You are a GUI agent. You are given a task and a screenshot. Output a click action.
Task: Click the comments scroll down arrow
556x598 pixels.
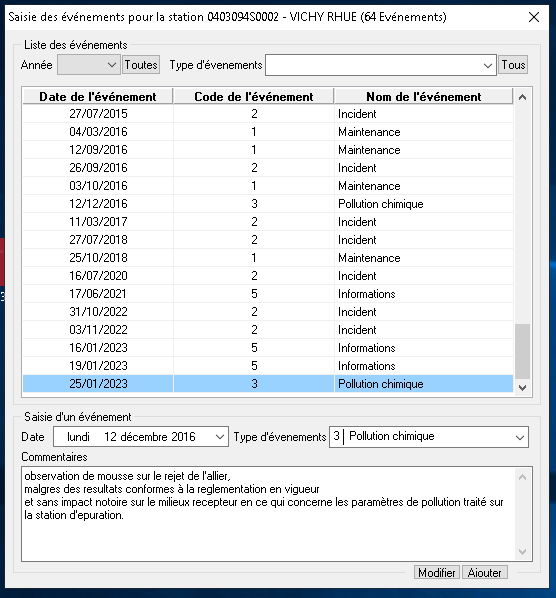pos(522,551)
